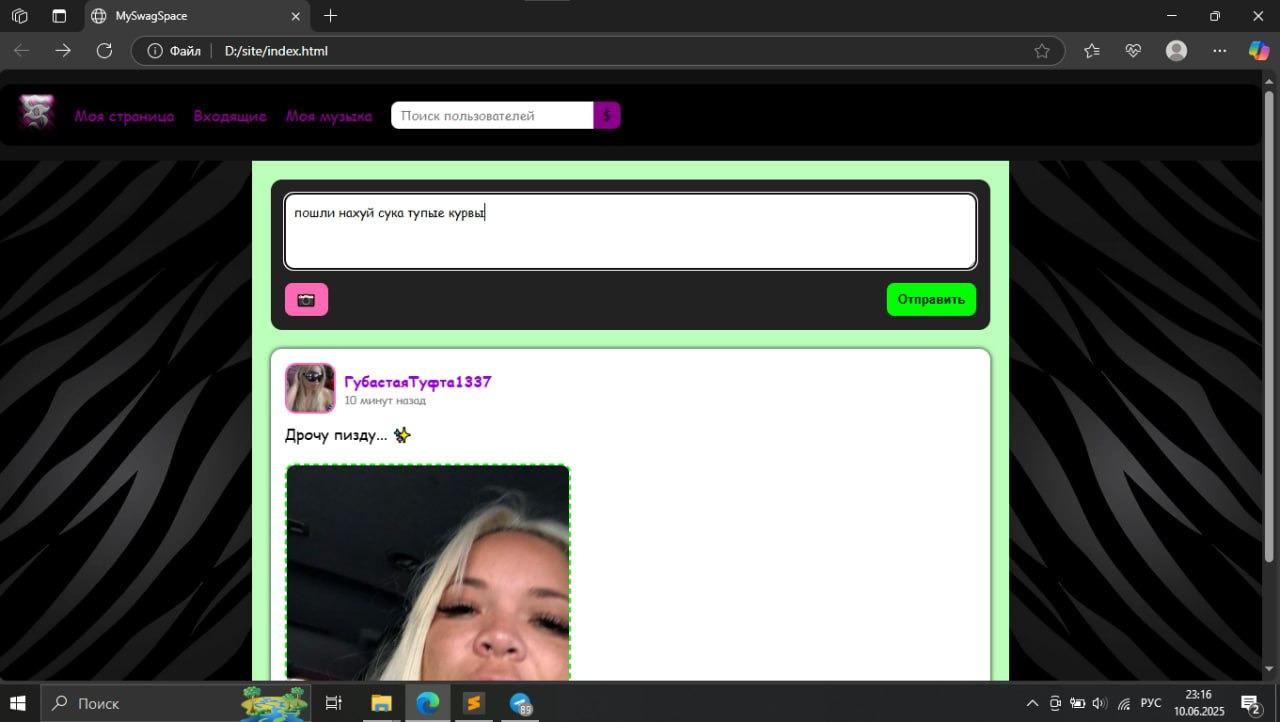This screenshot has width=1280, height=722.
Task: Open the Edge profile icon
Action: (1176, 51)
